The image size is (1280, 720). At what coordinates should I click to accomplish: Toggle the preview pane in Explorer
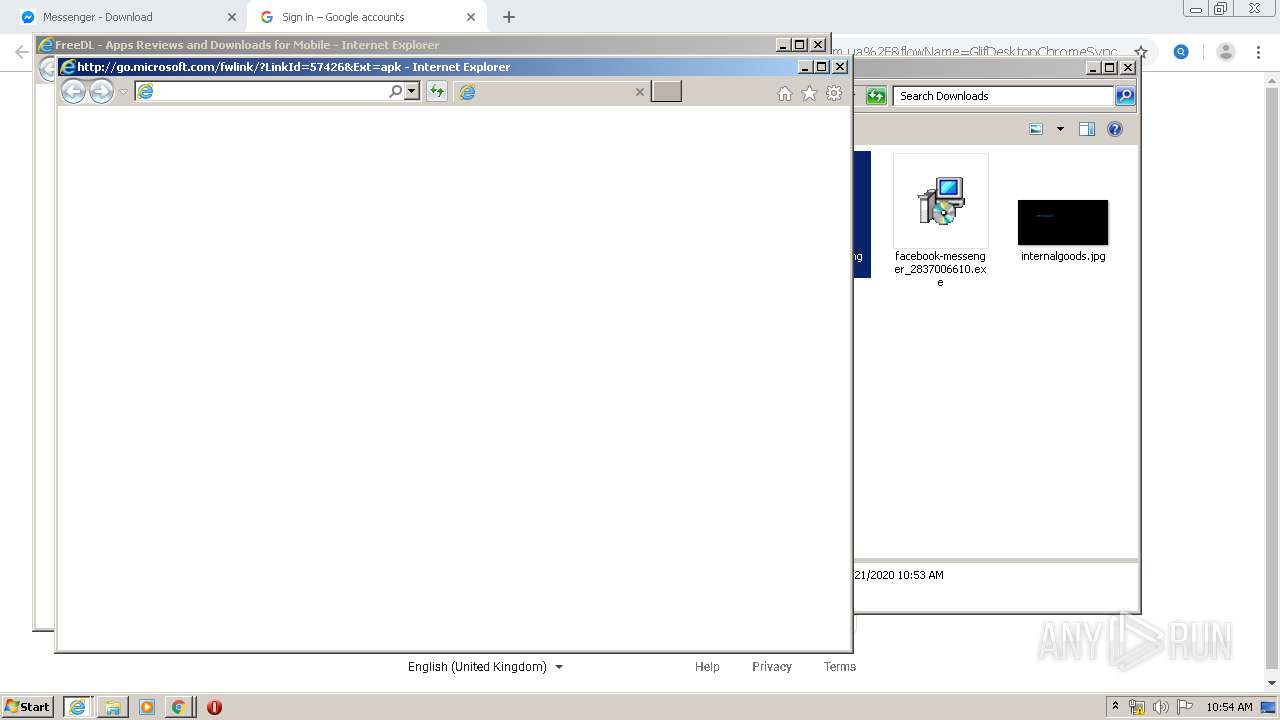1087,129
